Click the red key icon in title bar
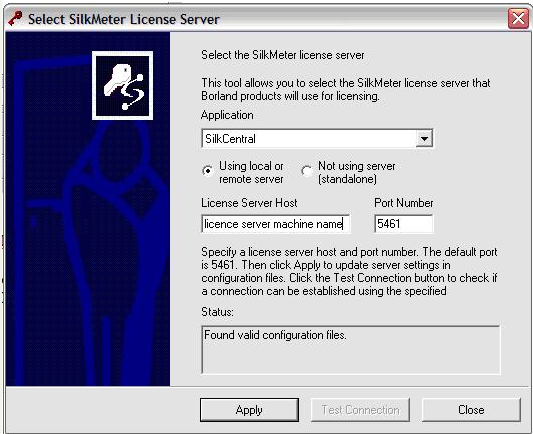Screen dimensions: 533x434 [x=15, y=18]
